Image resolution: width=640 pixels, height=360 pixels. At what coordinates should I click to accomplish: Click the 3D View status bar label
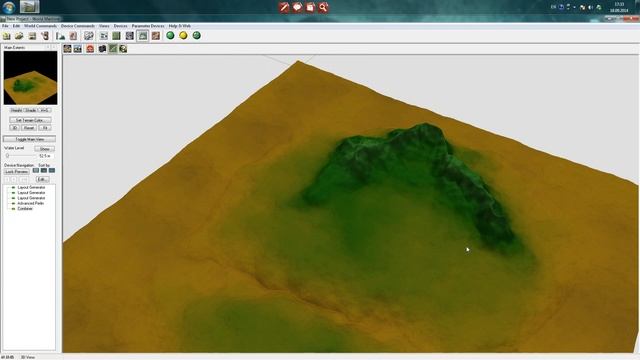28,357
